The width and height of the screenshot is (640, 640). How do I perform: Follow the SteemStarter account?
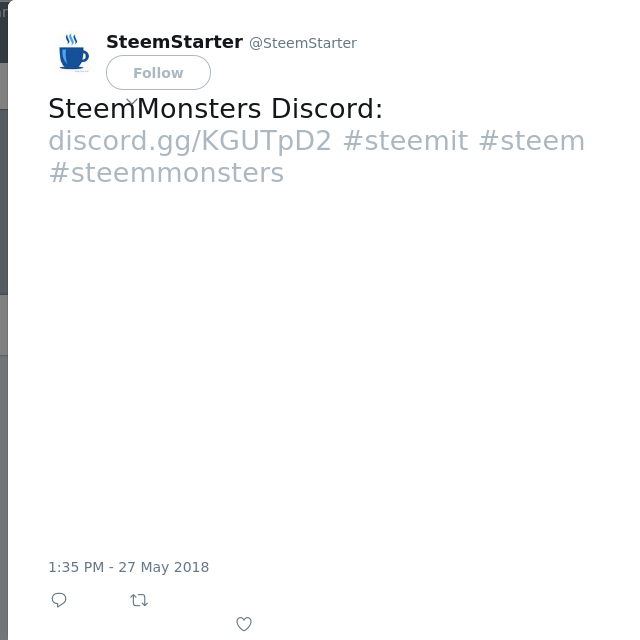coord(158,73)
